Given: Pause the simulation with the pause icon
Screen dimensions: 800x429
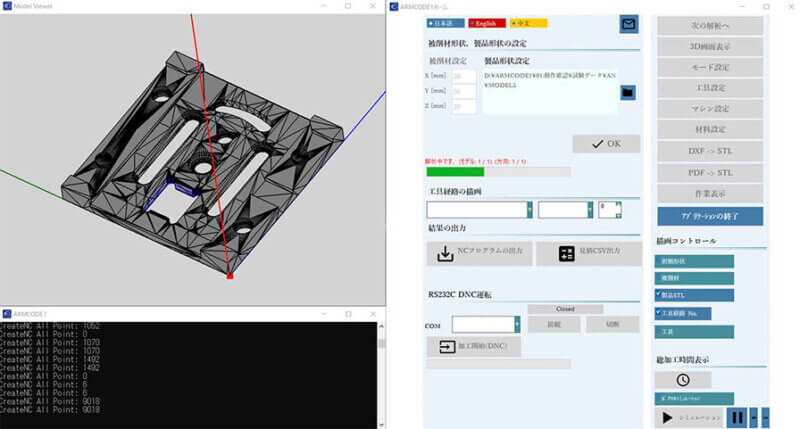Looking at the screenshot, I should coord(737,417).
